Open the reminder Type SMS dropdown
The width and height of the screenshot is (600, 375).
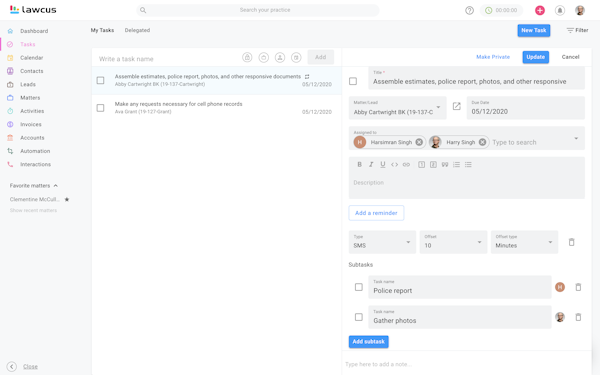click(382, 242)
